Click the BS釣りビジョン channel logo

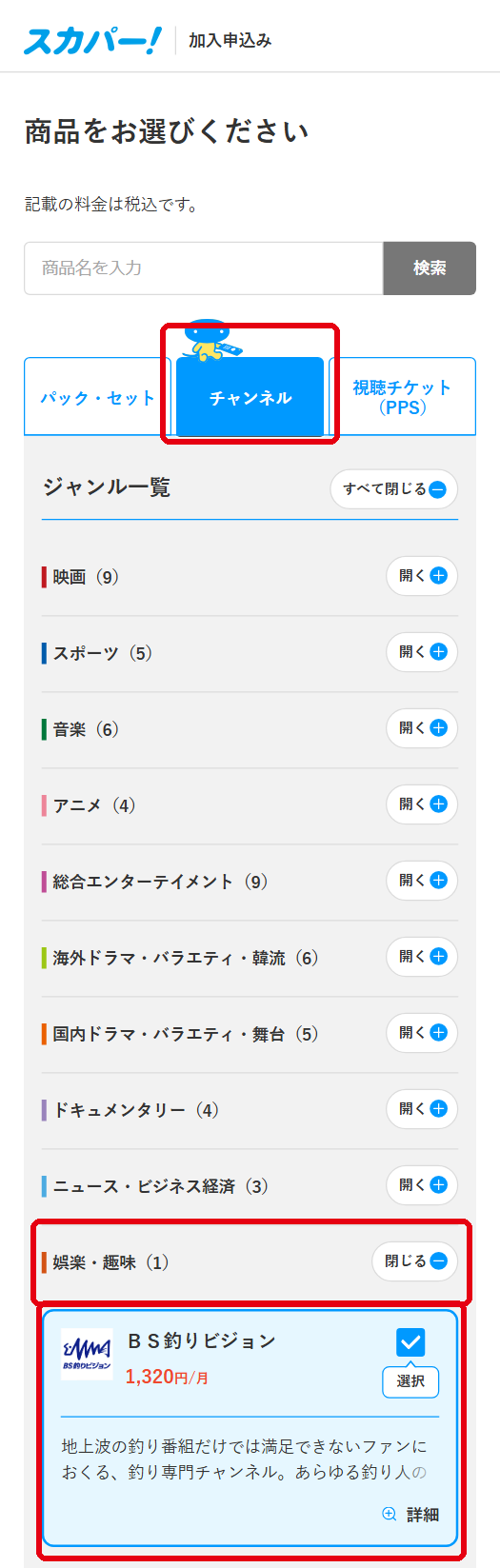(x=87, y=1354)
